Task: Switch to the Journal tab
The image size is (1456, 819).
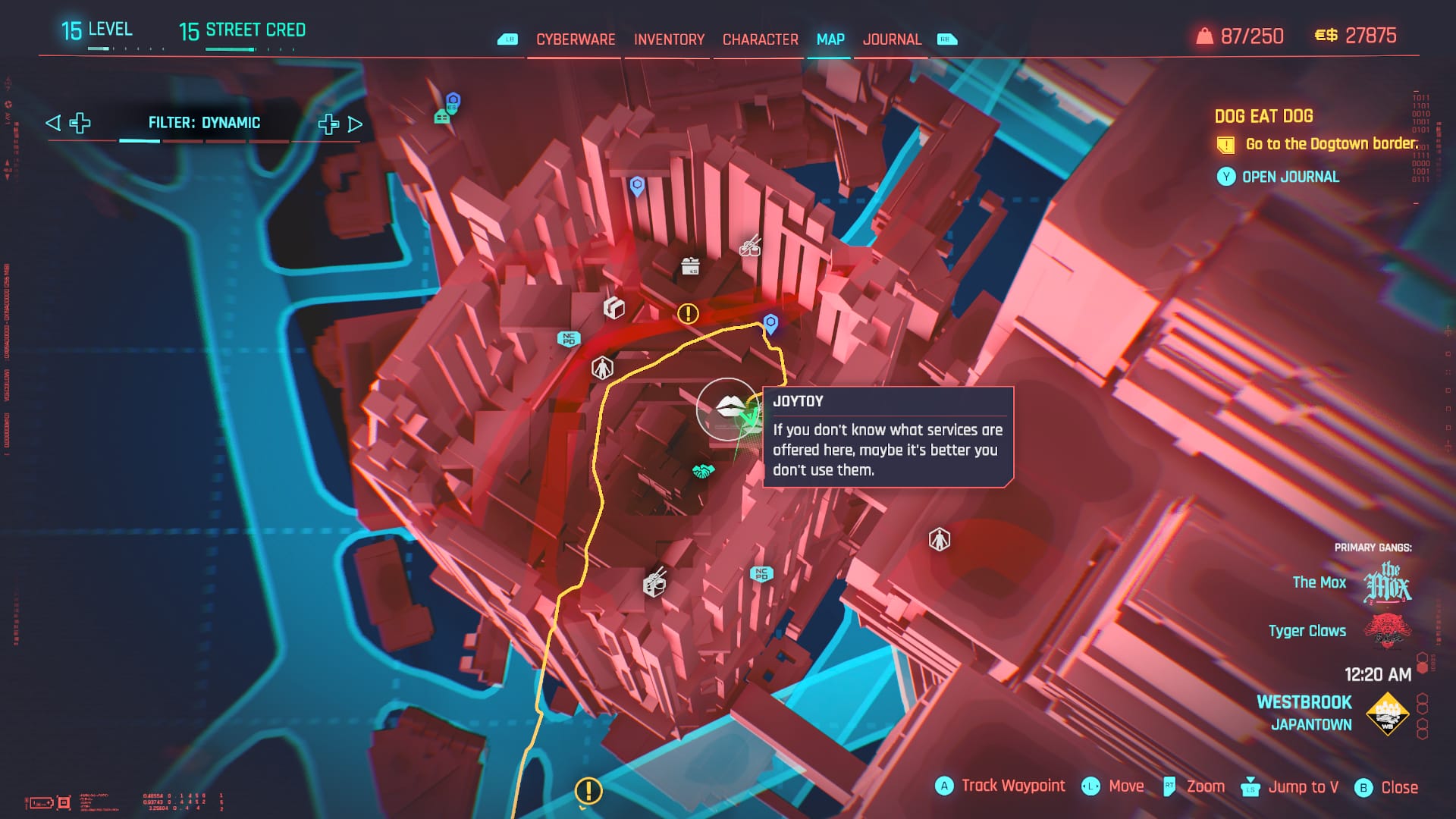Action: click(892, 39)
